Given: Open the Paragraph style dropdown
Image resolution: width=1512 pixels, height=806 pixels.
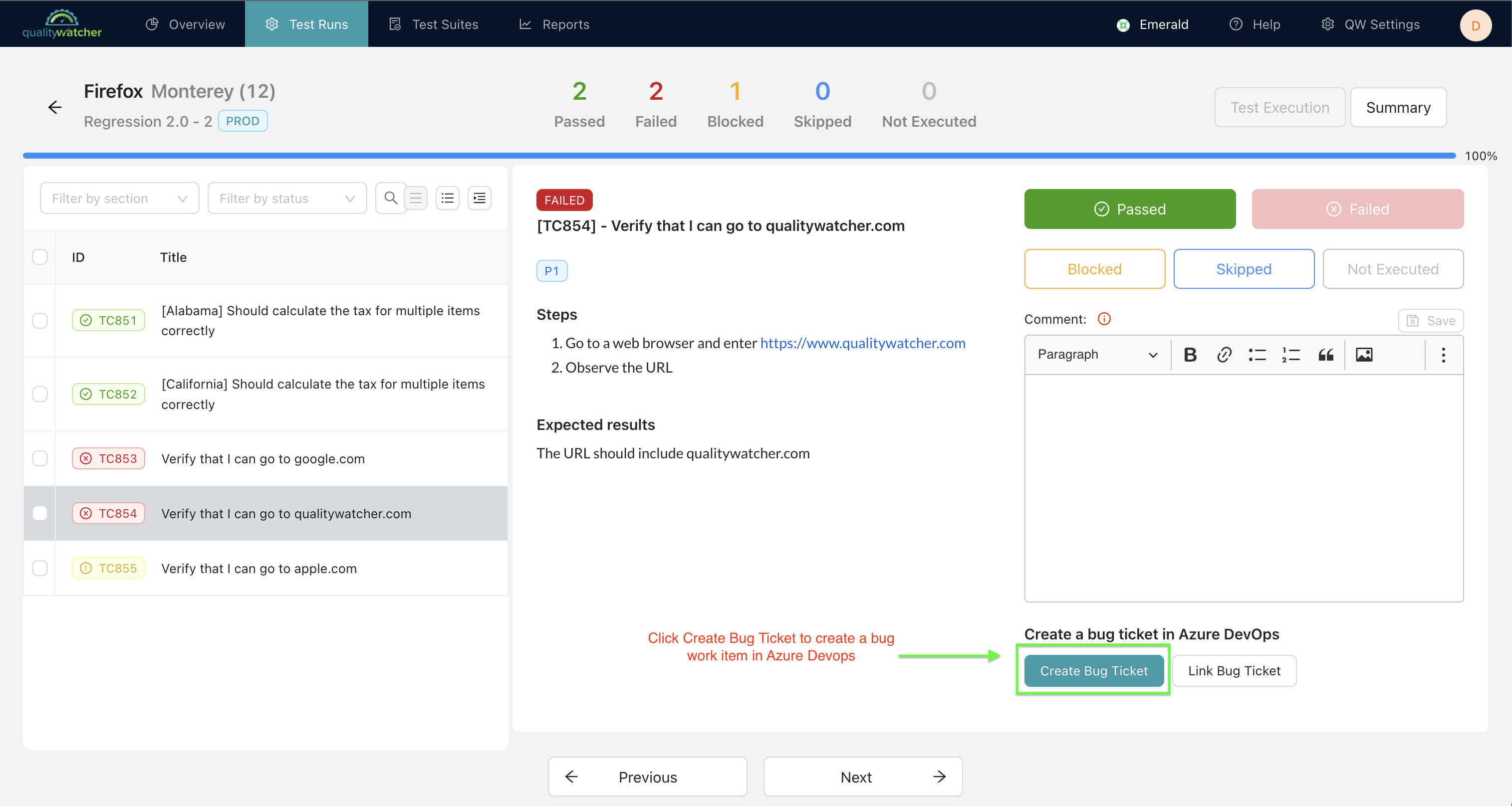Looking at the screenshot, I should [x=1097, y=354].
